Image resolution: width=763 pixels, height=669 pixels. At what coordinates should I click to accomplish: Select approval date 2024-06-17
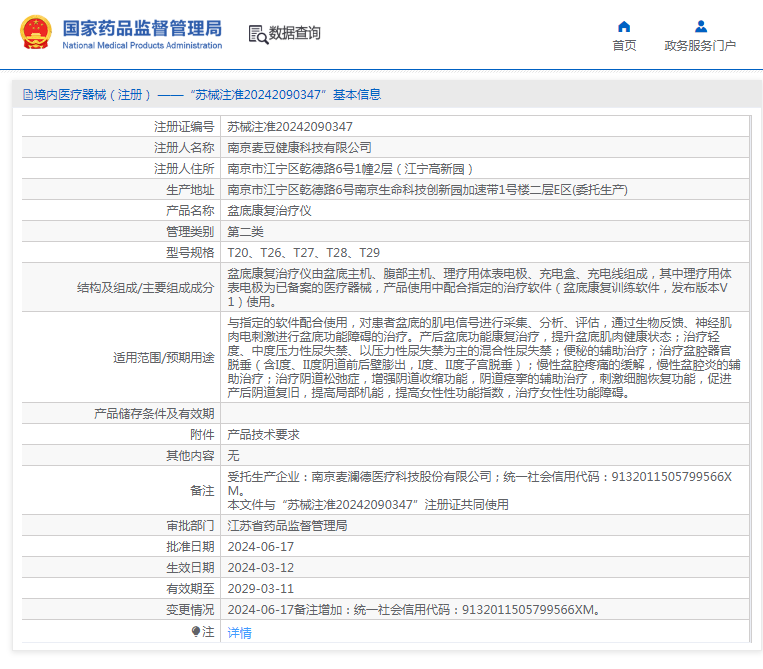click(261, 546)
